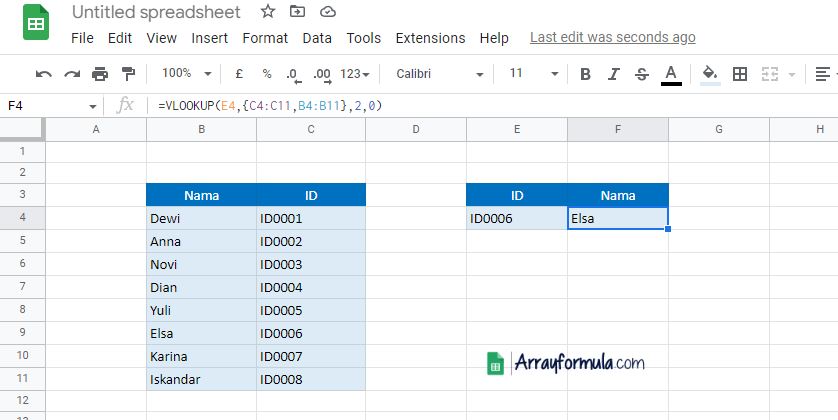This screenshot has height=420, width=838.
Task: Open the Format menu
Action: [265, 38]
